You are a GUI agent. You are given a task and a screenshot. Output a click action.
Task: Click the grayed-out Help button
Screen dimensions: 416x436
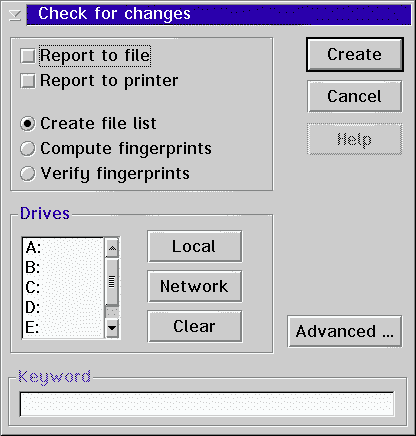point(355,139)
